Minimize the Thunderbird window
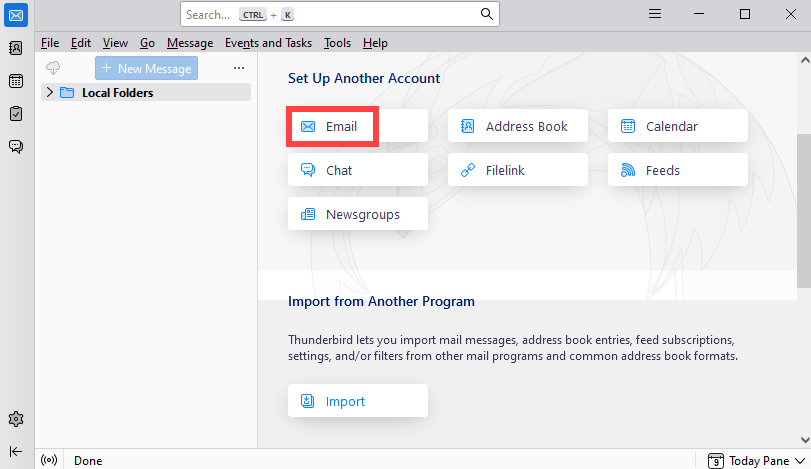This screenshot has height=469, width=811. (699, 14)
